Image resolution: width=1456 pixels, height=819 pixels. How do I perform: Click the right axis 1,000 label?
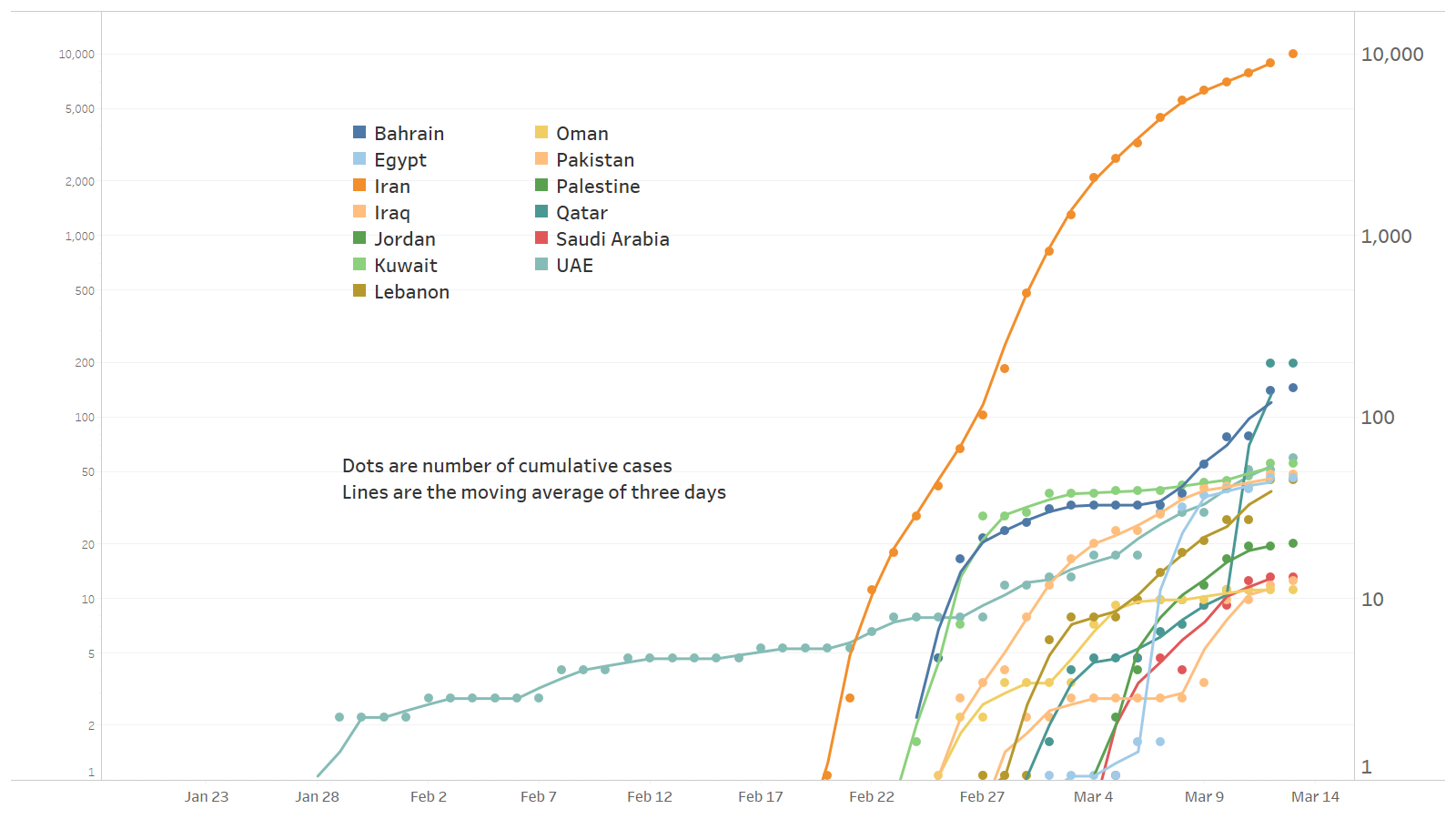coord(1386,237)
